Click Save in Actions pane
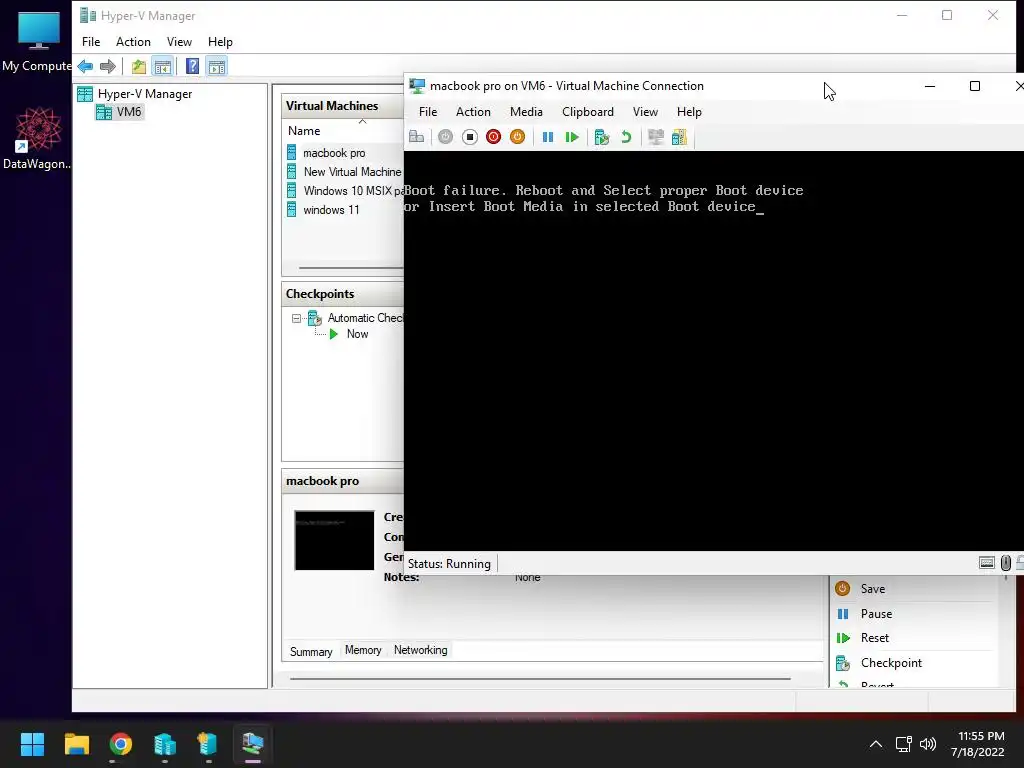The image size is (1024, 768). 872,589
